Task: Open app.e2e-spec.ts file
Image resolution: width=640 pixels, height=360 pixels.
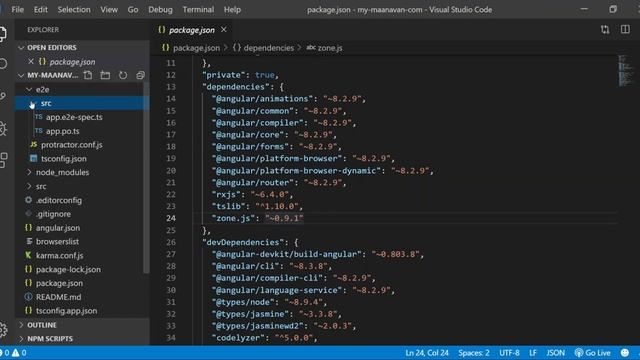Action: coord(74,117)
